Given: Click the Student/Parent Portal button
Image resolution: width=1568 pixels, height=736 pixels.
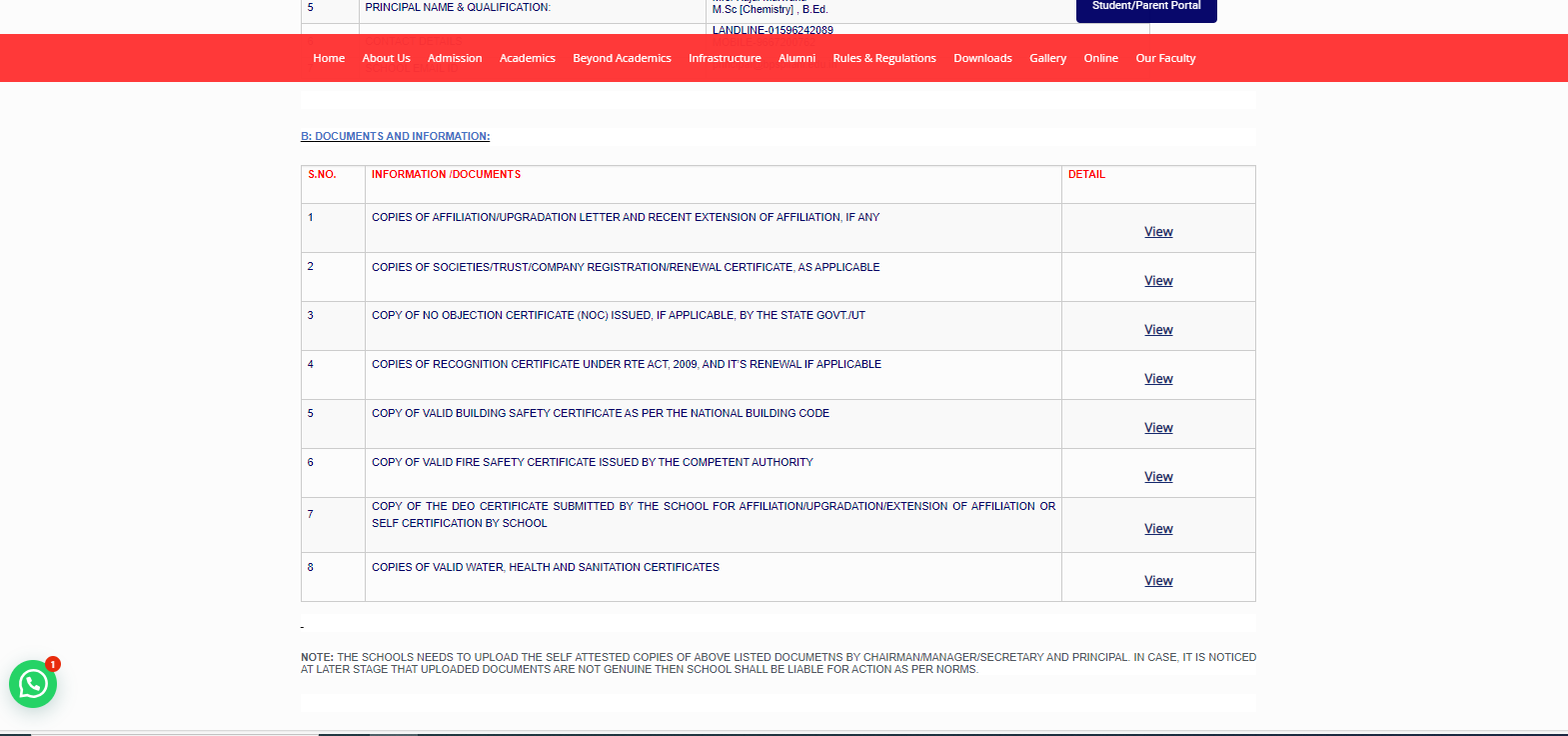Looking at the screenshot, I should pyautogui.click(x=1145, y=8).
